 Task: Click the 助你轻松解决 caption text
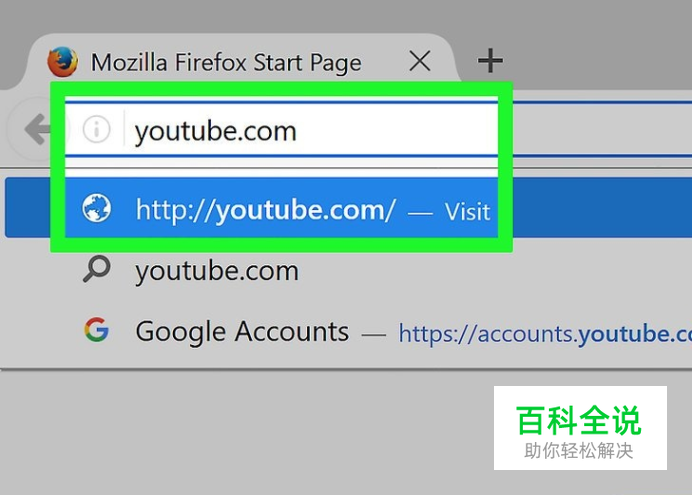point(579,451)
